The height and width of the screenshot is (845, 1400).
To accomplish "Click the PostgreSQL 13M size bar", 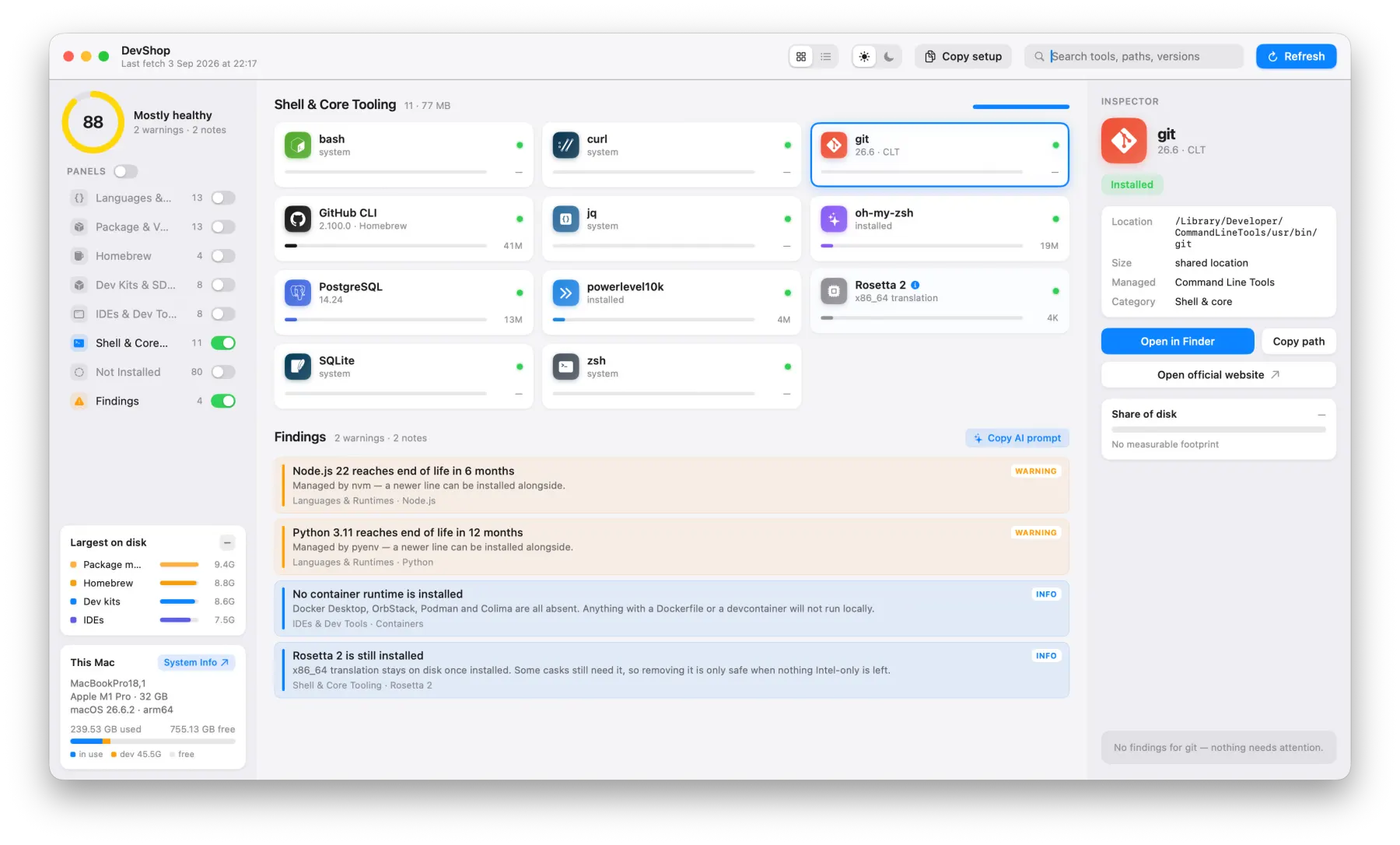I will pyautogui.click(x=386, y=320).
